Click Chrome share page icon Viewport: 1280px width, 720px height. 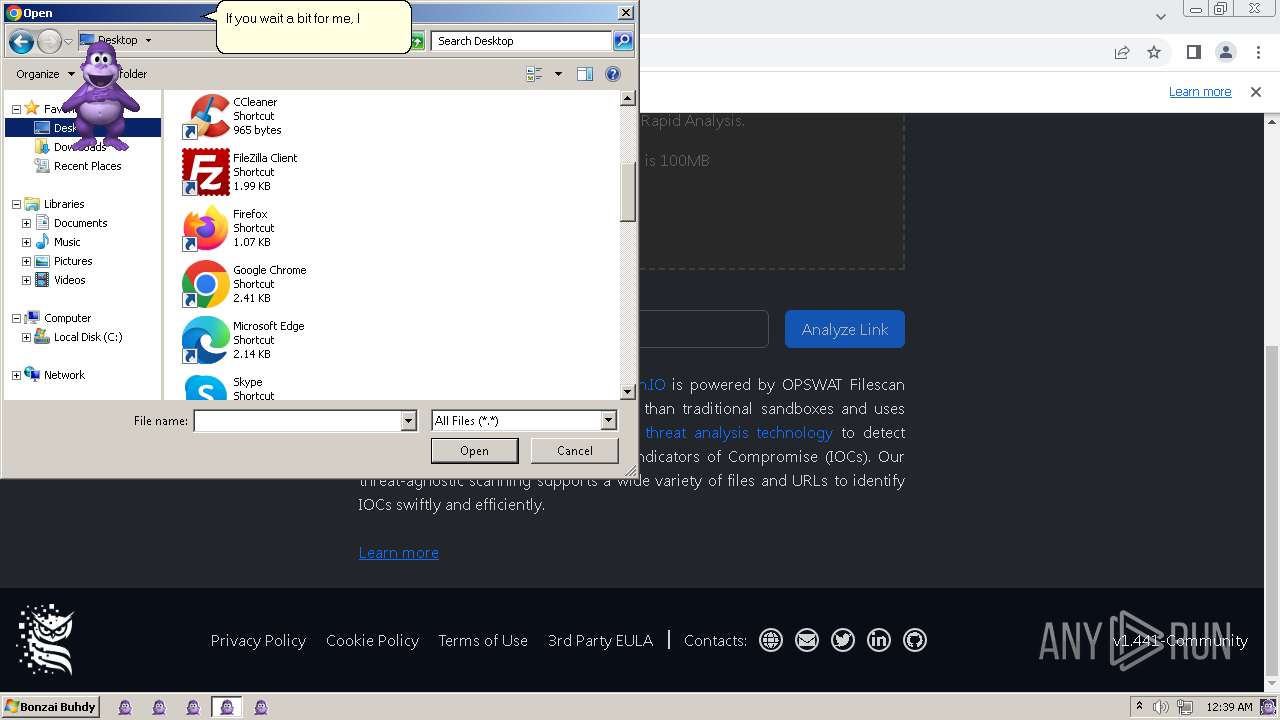[1122, 52]
